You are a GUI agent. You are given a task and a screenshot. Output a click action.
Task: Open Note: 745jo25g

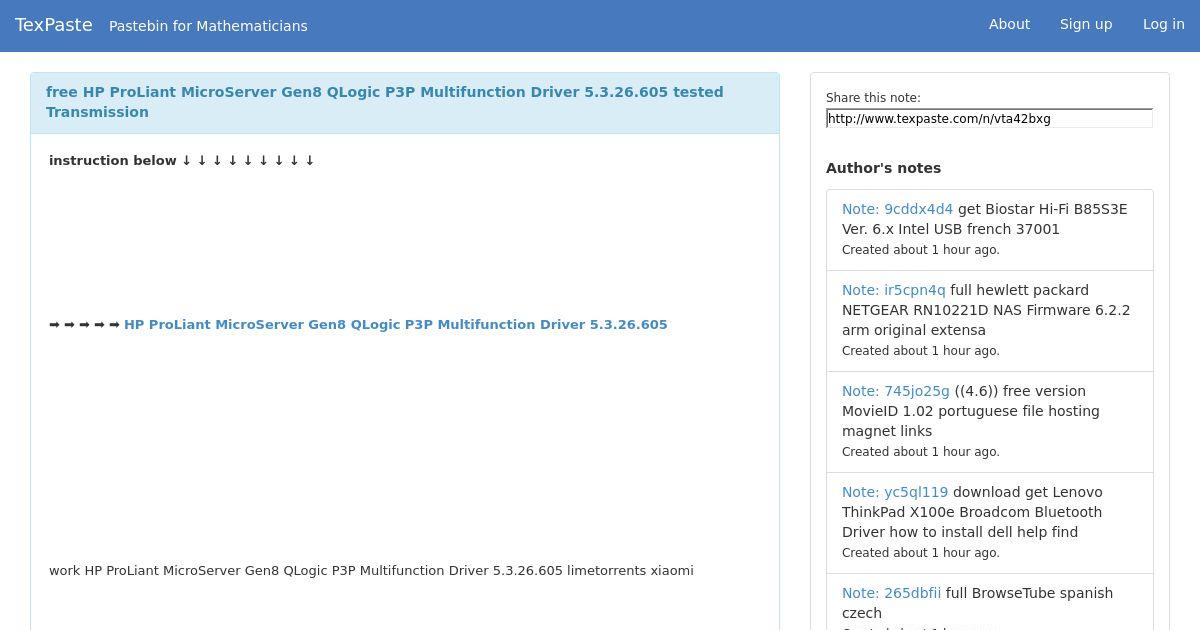pos(896,391)
